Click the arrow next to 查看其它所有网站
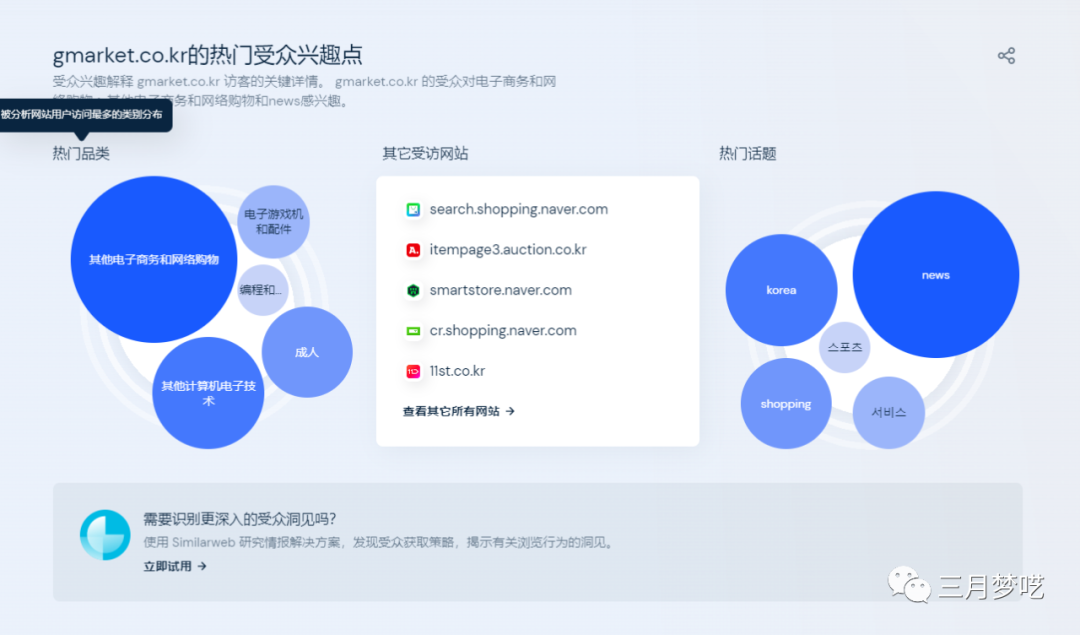The height and width of the screenshot is (635, 1080). 510,411
